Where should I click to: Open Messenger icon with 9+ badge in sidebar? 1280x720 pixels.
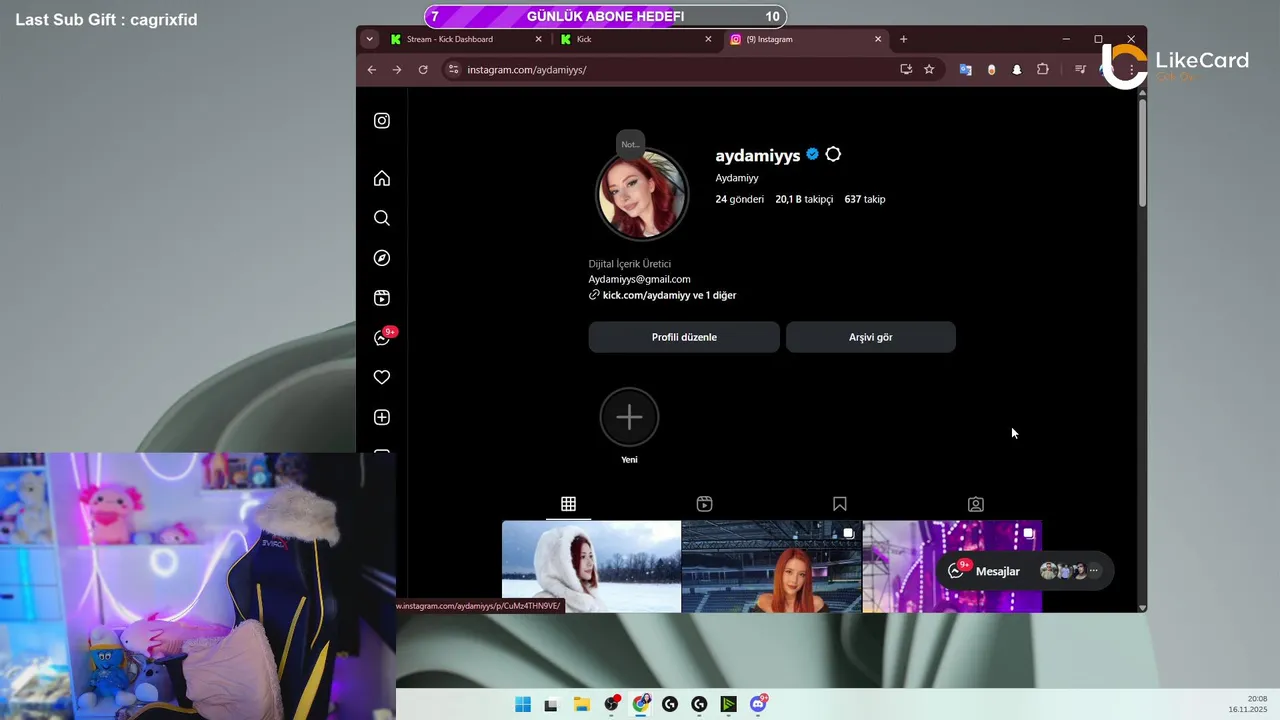pos(383,337)
